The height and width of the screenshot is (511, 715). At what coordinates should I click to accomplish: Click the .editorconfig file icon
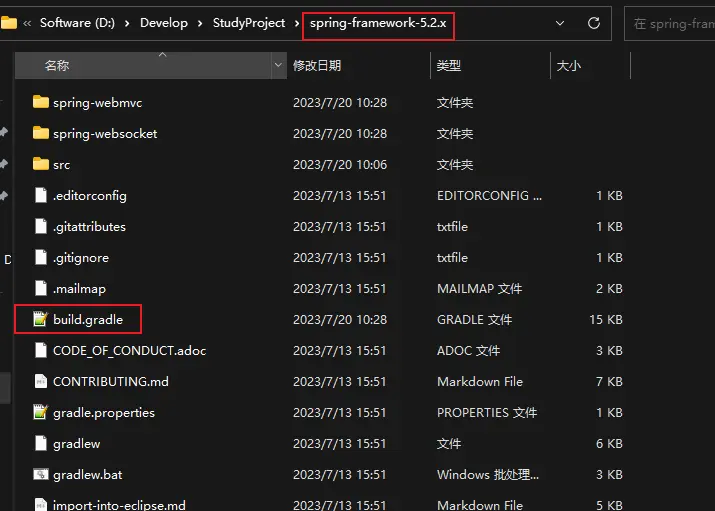41,195
